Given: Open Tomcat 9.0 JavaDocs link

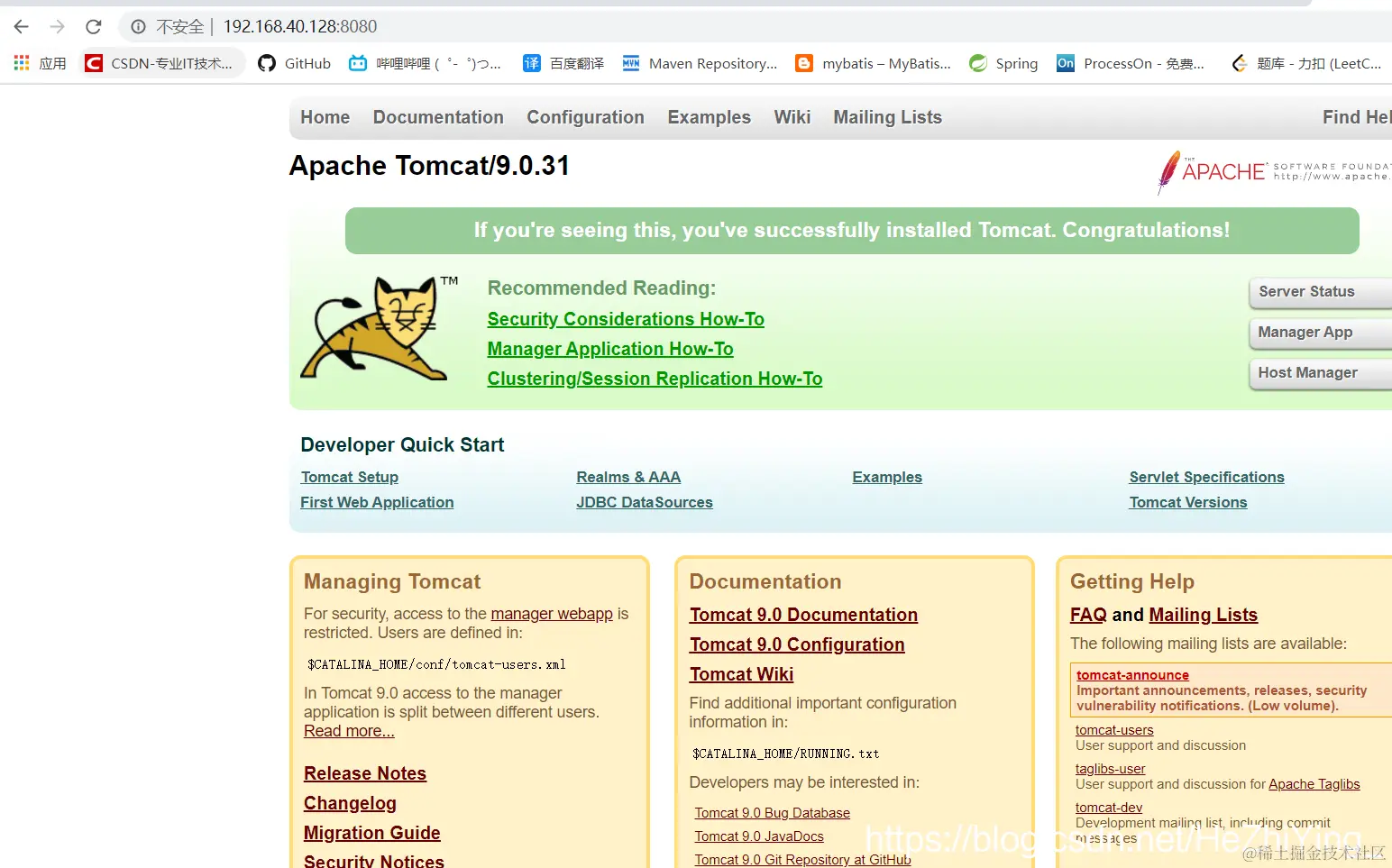Looking at the screenshot, I should (x=759, y=836).
